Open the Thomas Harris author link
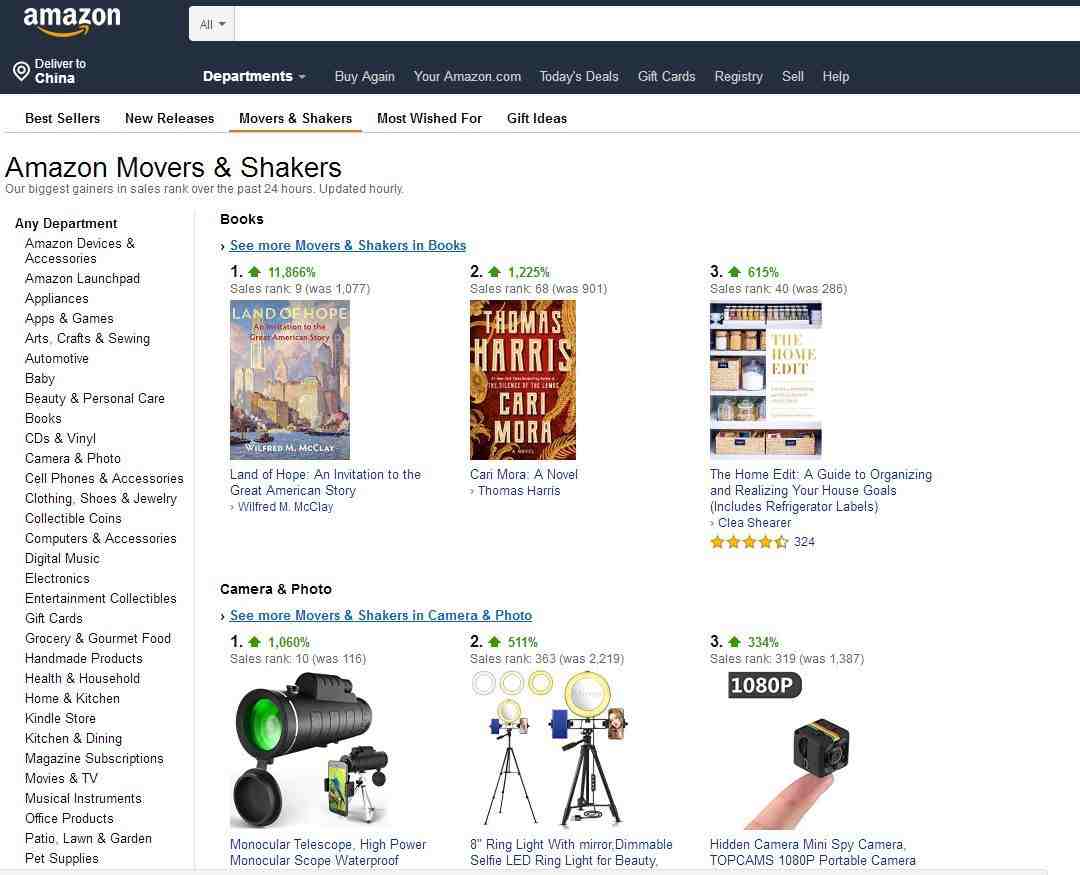This screenshot has height=875, width=1080. (x=519, y=491)
